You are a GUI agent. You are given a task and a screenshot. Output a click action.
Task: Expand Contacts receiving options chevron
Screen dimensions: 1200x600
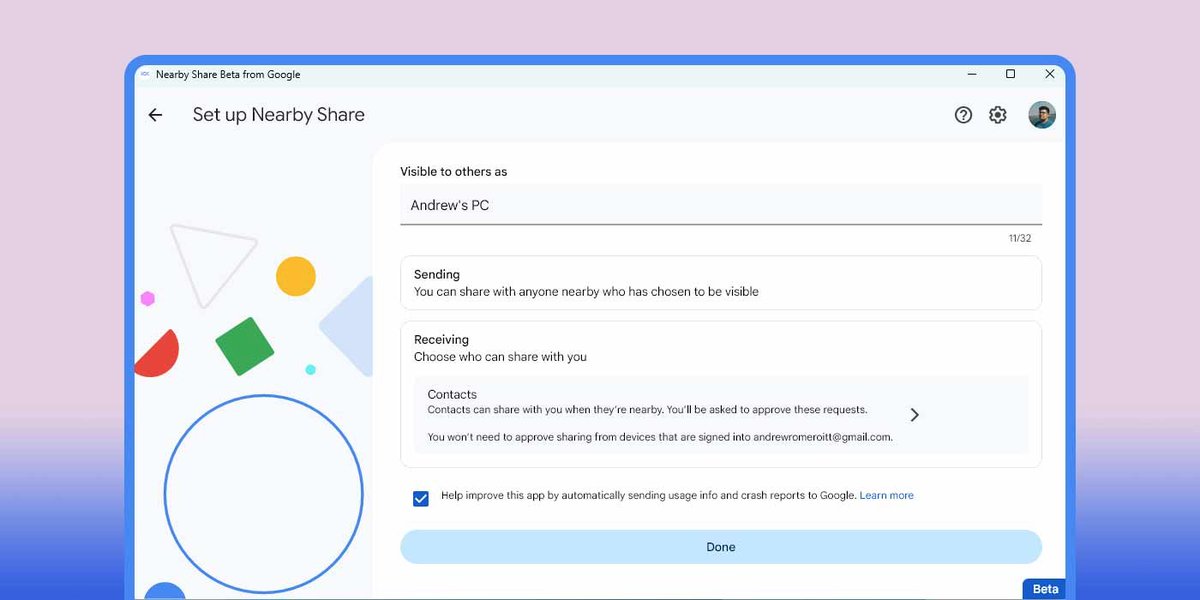pos(914,414)
